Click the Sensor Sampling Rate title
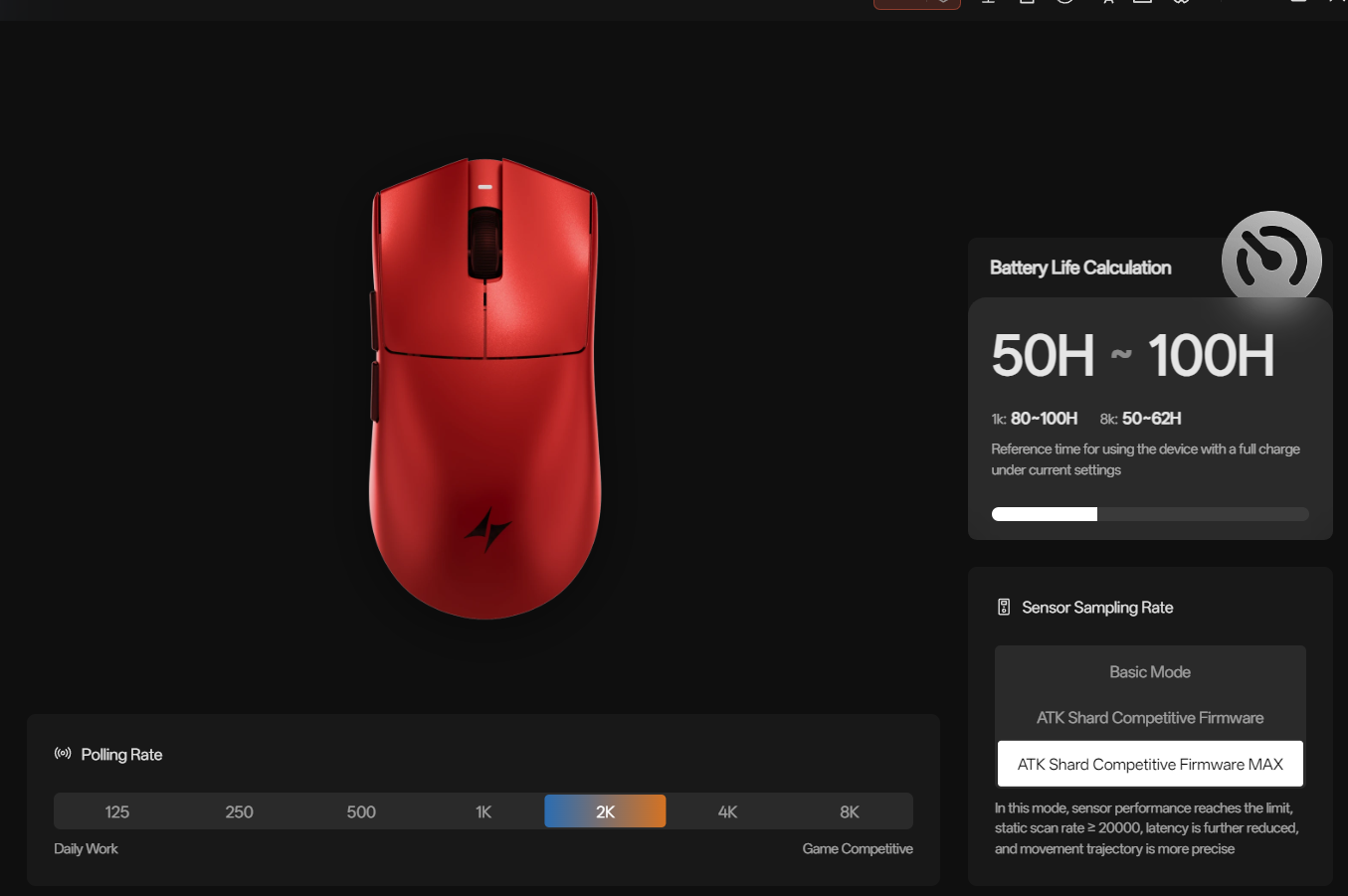The height and width of the screenshot is (896, 1348). [x=1097, y=608]
